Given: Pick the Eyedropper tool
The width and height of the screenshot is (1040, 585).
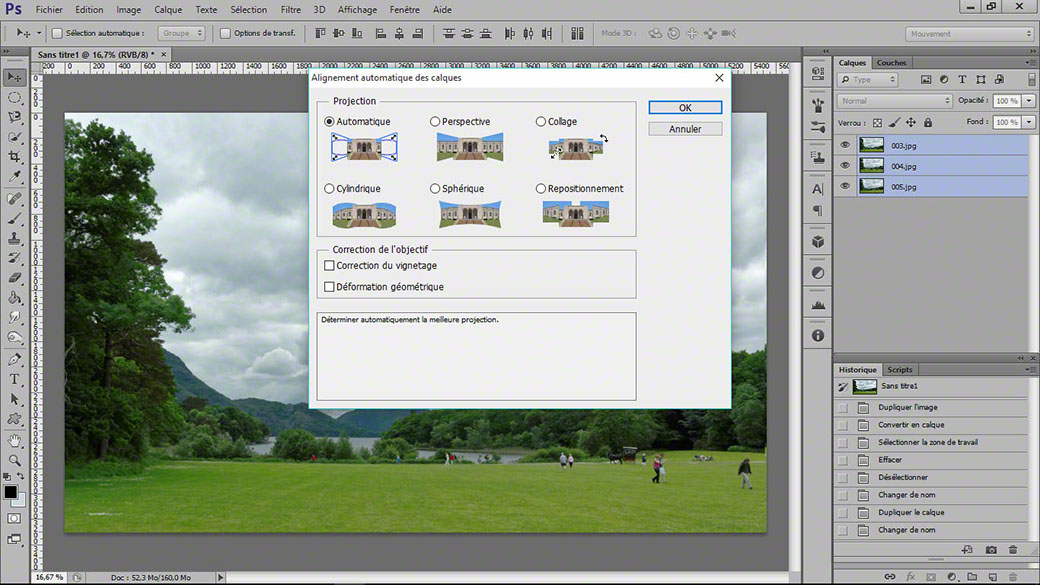Looking at the screenshot, I should point(14,176).
